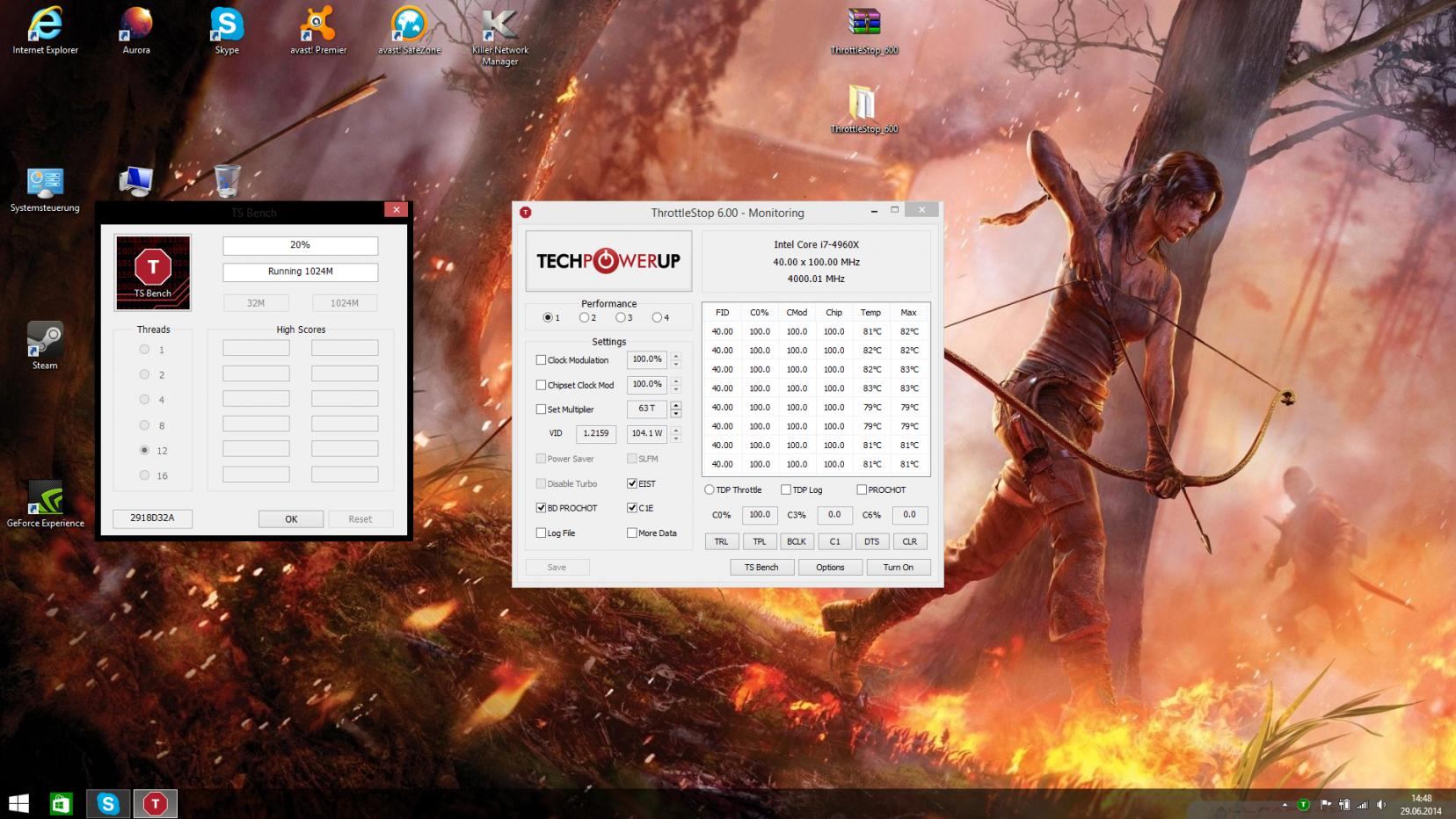The width and height of the screenshot is (1456, 819).
Task: Close the TS Bench window
Action: click(397, 210)
